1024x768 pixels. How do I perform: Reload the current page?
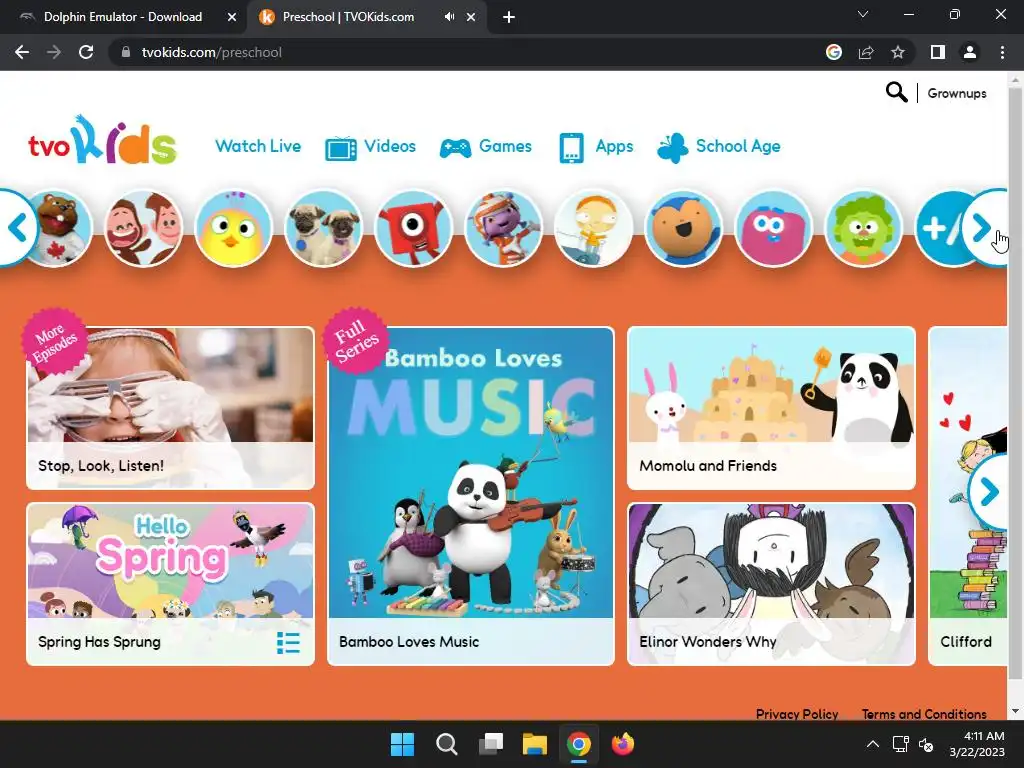(86, 52)
